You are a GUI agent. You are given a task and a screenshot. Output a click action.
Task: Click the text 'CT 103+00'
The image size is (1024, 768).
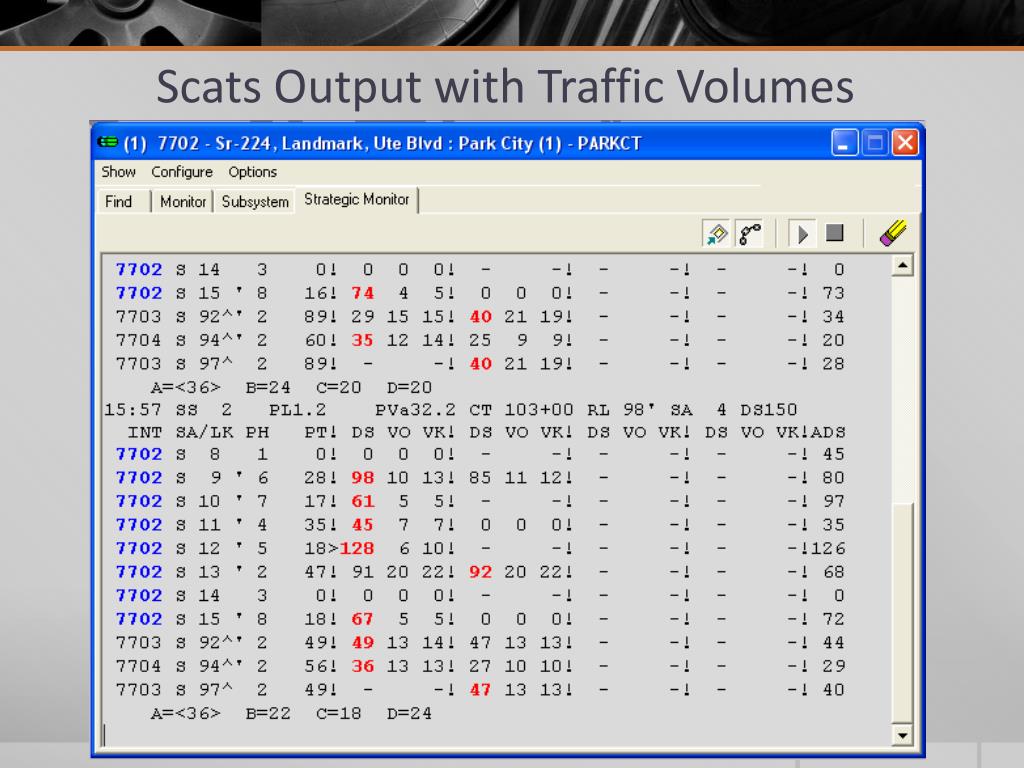[521, 409]
